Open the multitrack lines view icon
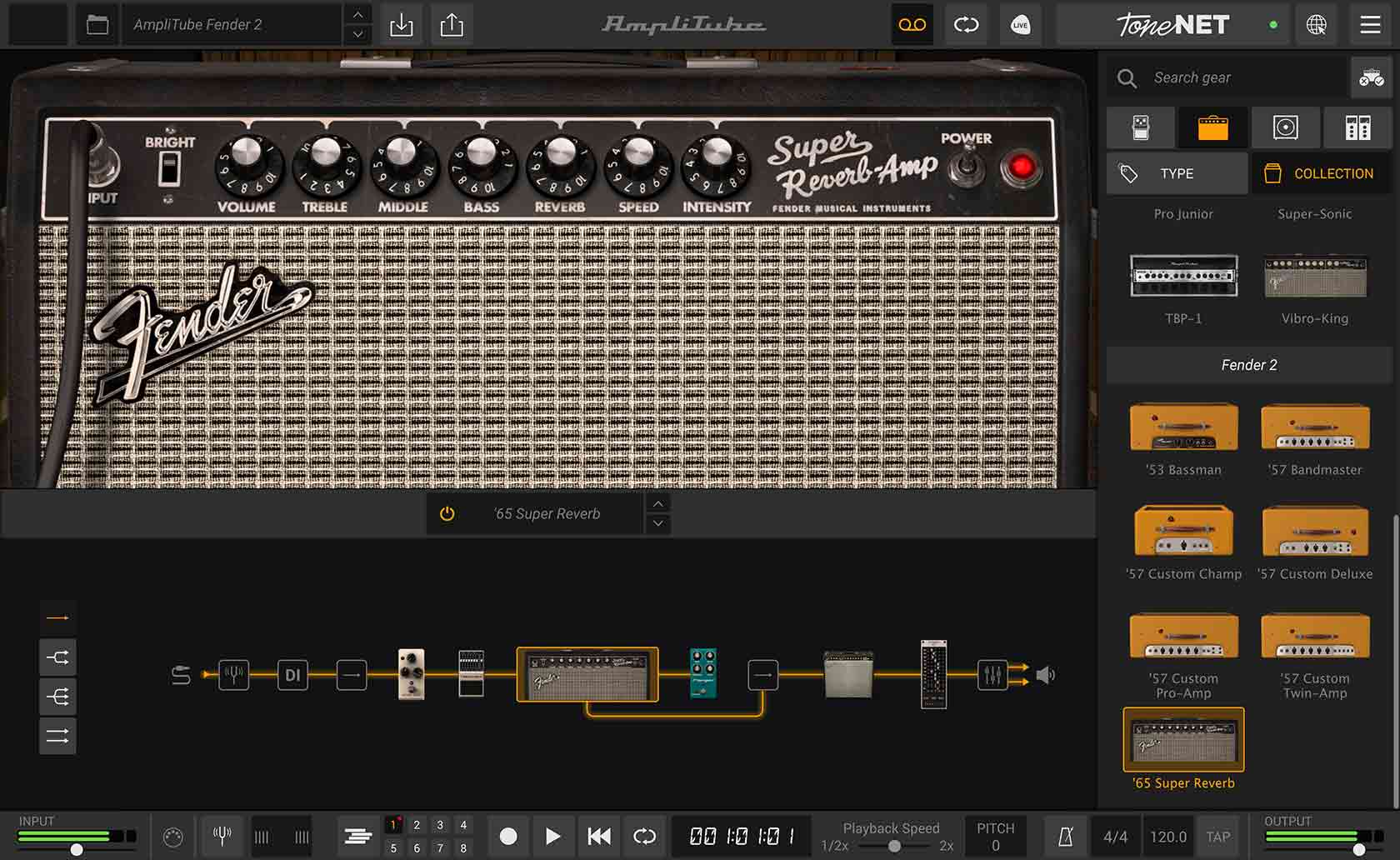This screenshot has height=860, width=1400. 358,836
